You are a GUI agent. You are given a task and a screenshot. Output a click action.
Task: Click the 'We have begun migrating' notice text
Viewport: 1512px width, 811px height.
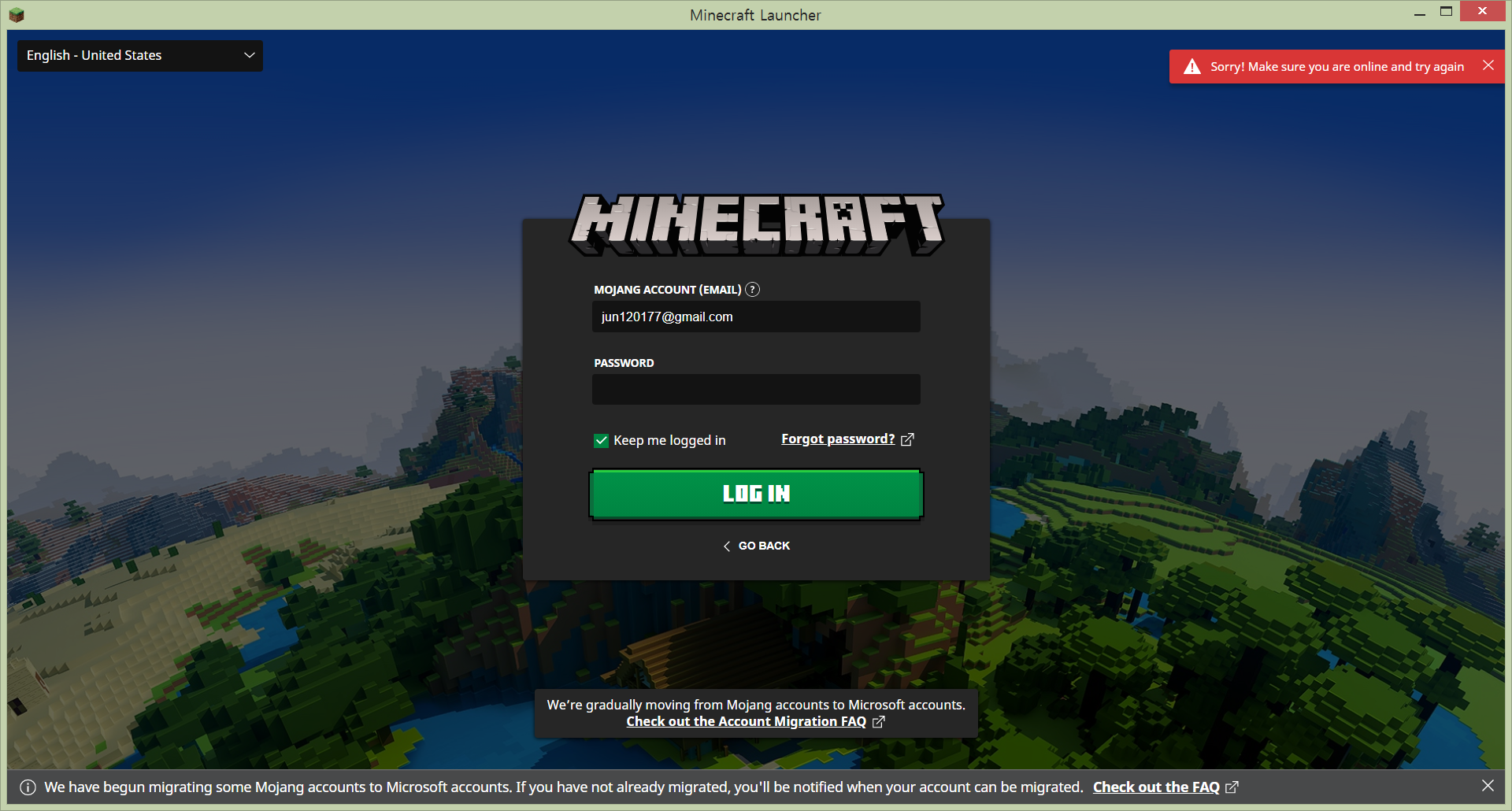[x=564, y=787]
